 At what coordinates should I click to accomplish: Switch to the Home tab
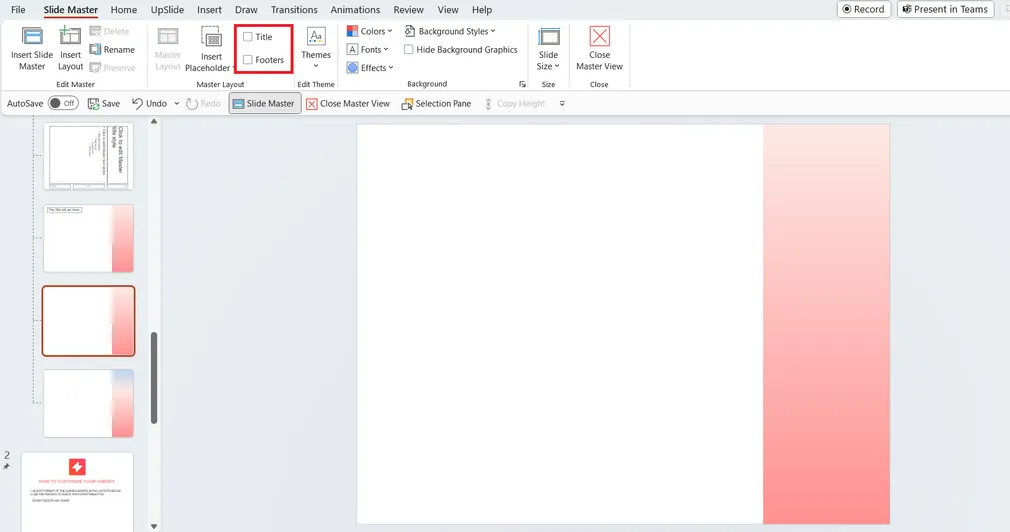tap(124, 10)
